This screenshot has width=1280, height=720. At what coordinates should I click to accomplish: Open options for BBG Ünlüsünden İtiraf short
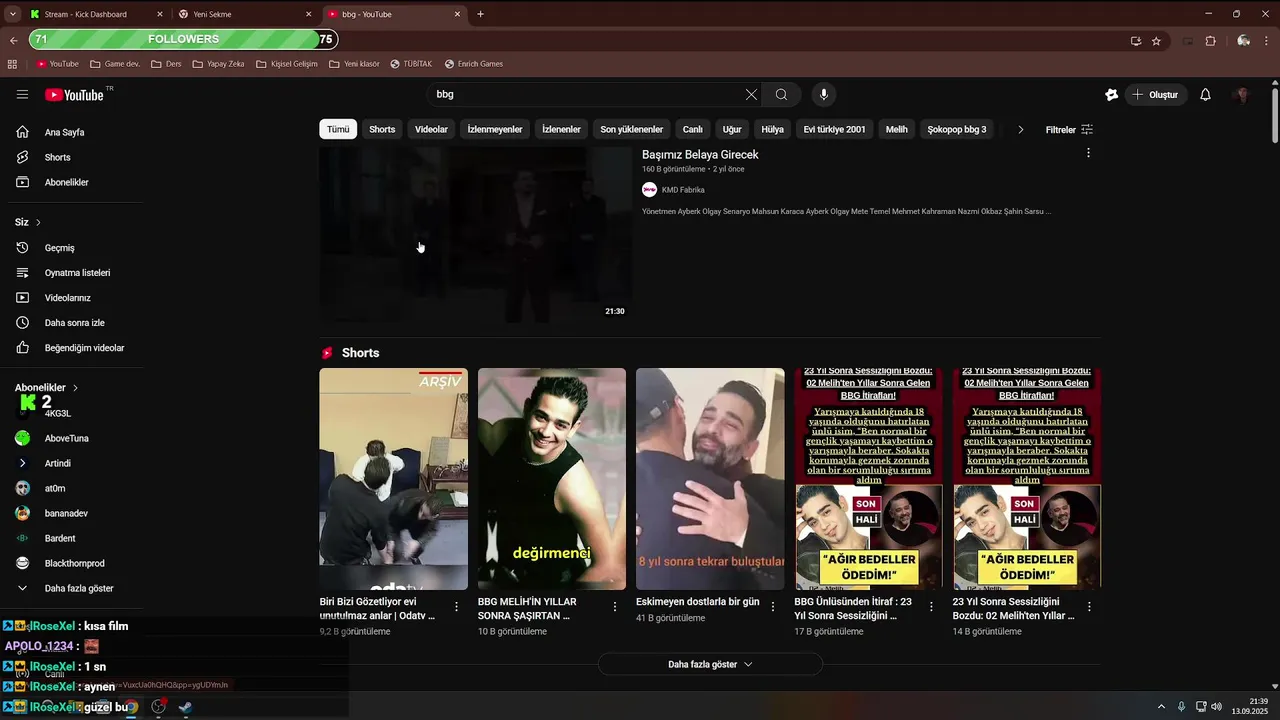click(931, 606)
